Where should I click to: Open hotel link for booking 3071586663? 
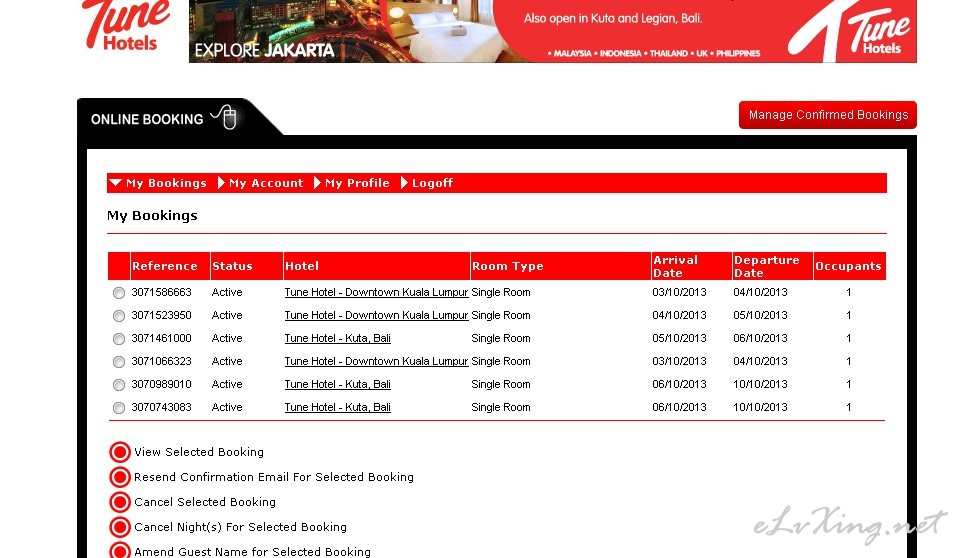376,292
